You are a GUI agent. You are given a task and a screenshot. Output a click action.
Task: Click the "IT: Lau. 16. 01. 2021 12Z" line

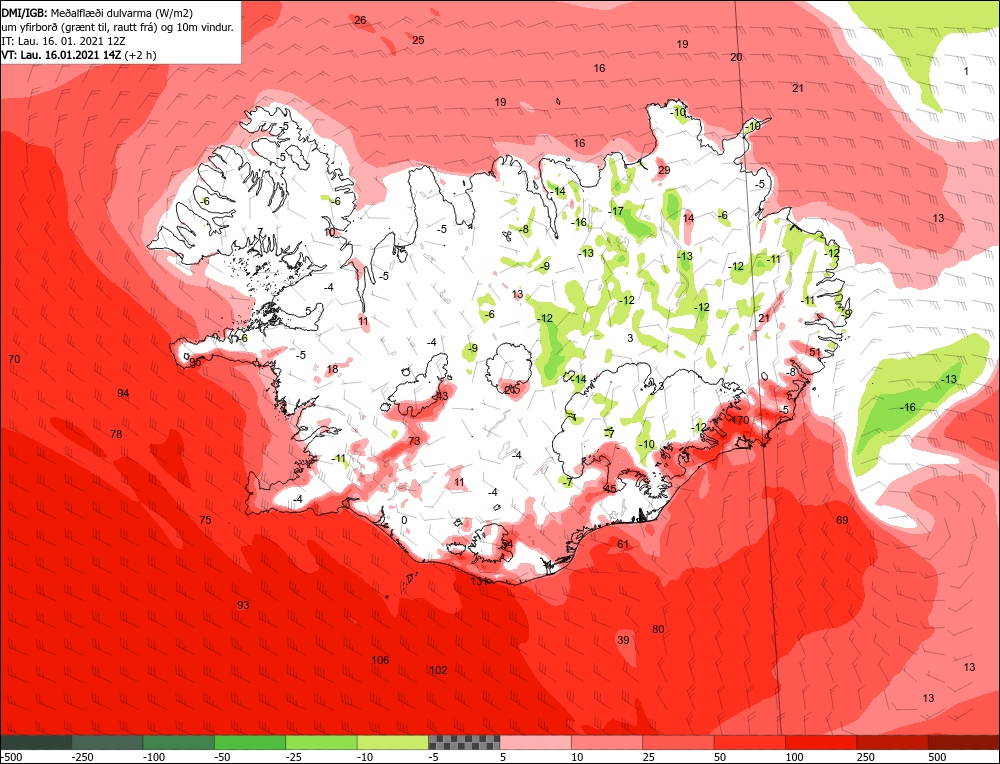63,41
